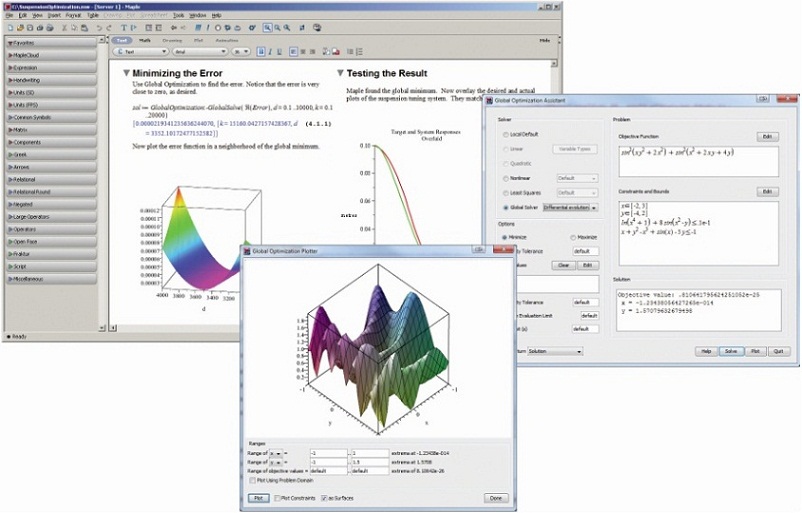Open Maple help with the far-right toolbar icon
Image resolution: width=802 pixels, height=513 pixels.
point(317,28)
